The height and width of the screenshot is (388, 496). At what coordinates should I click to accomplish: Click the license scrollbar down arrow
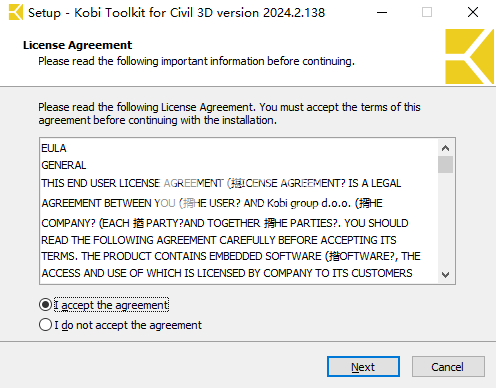pyautogui.click(x=445, y=275)
